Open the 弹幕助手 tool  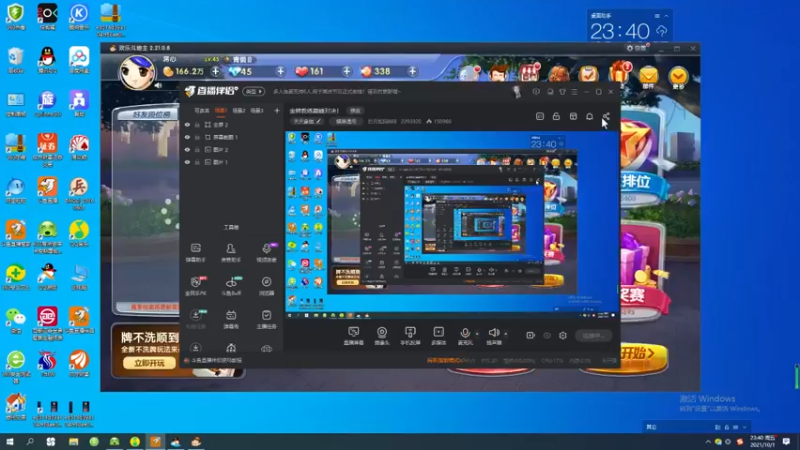click(x=195, y=253)
